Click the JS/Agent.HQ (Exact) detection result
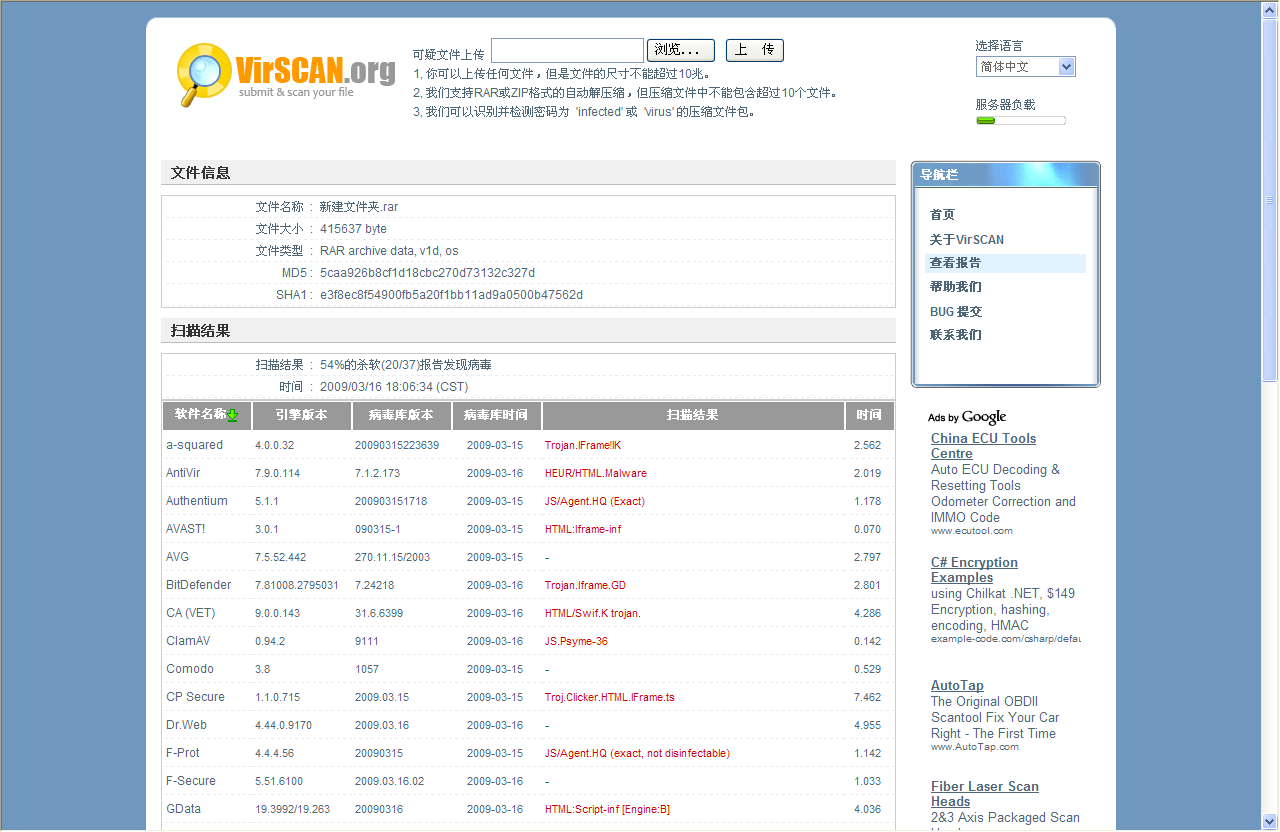Image resolution: width=1280 pixels, height=832 pixels. [x=595, y=501]
